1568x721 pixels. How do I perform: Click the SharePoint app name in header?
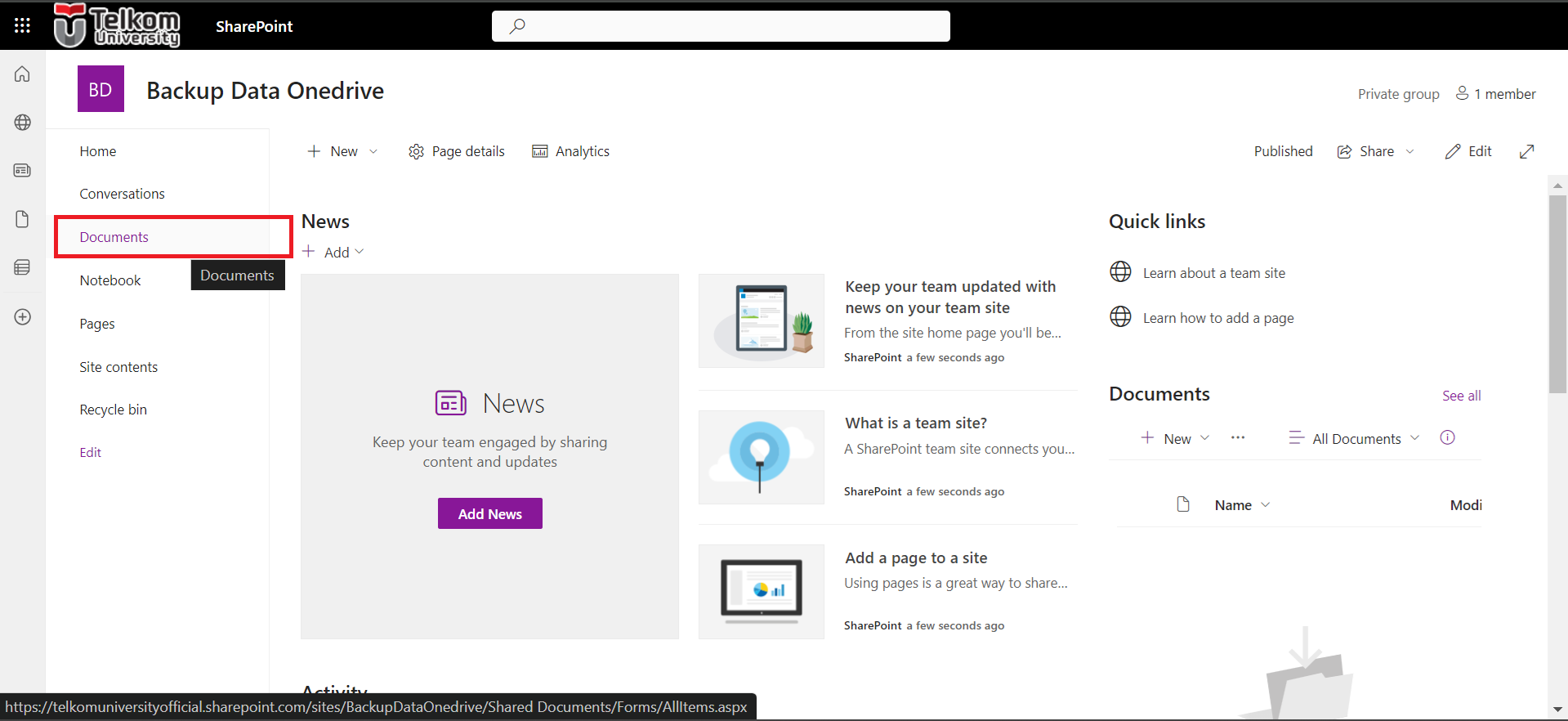coord(254,26)
